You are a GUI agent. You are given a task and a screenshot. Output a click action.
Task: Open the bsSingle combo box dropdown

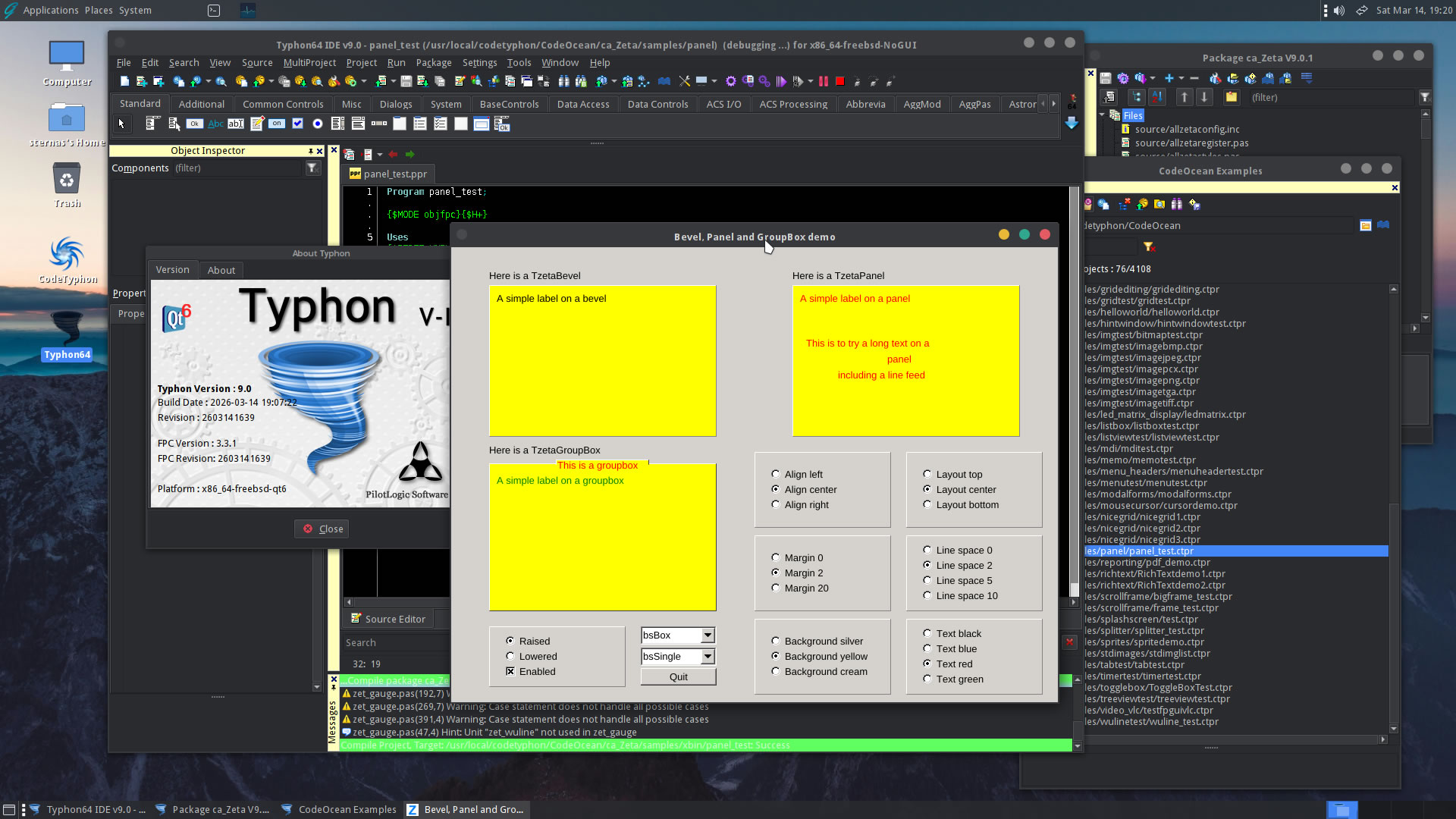[x=708, y=657]
